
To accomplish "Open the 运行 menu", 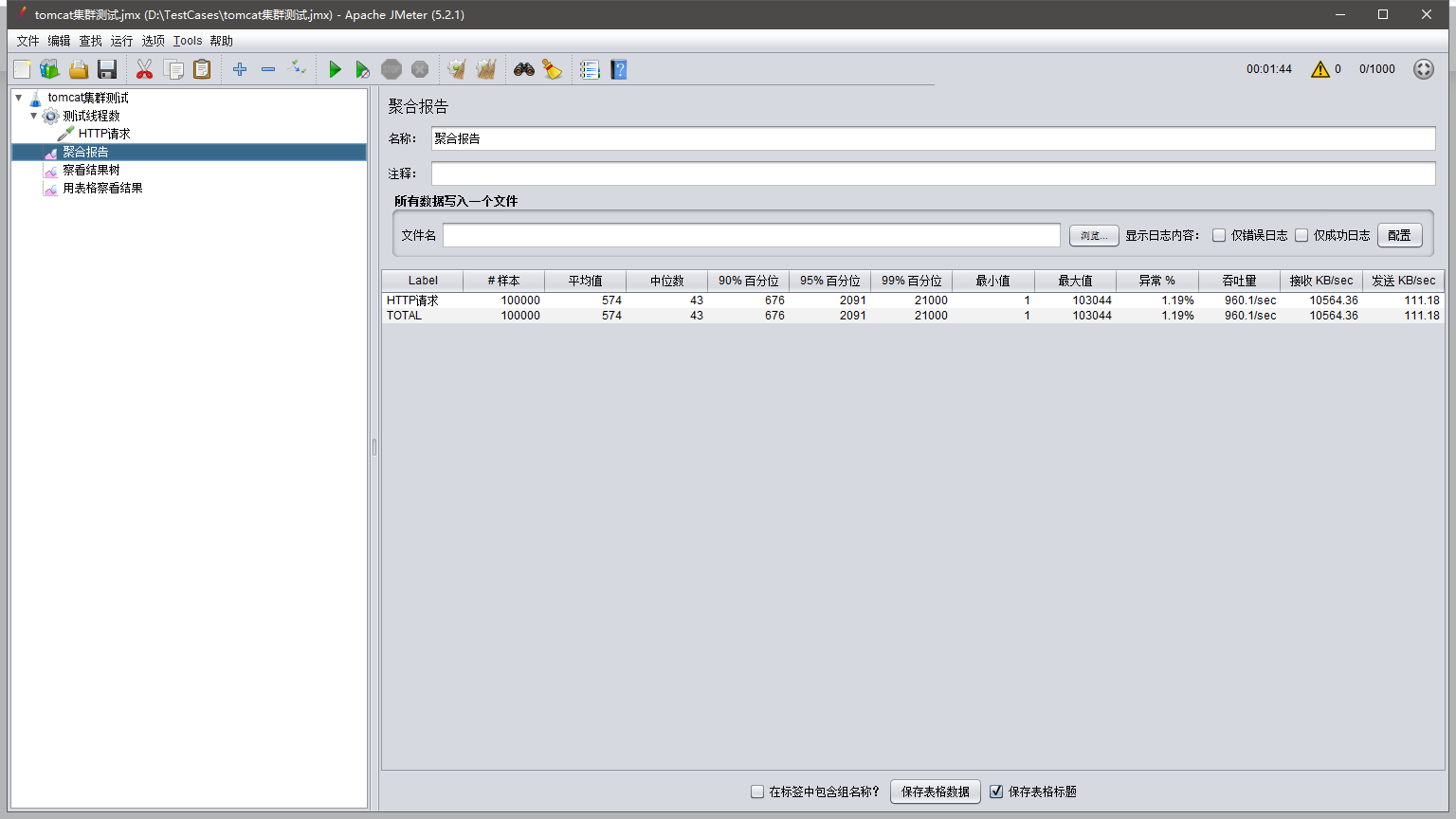I will coord(121,41).
